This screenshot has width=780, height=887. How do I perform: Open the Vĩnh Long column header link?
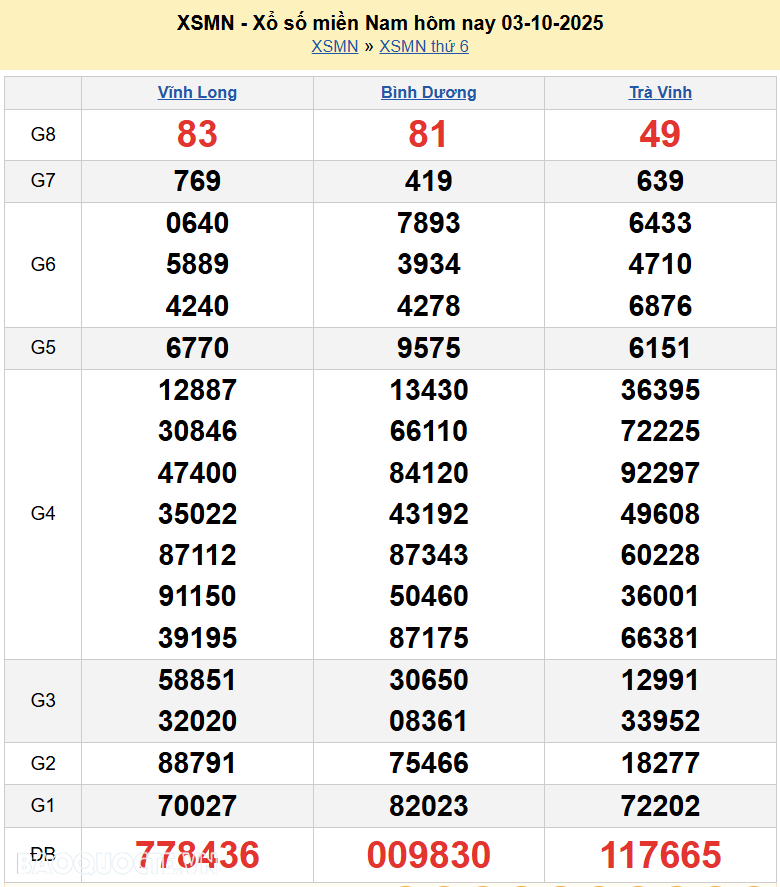[x=197, y=93]
